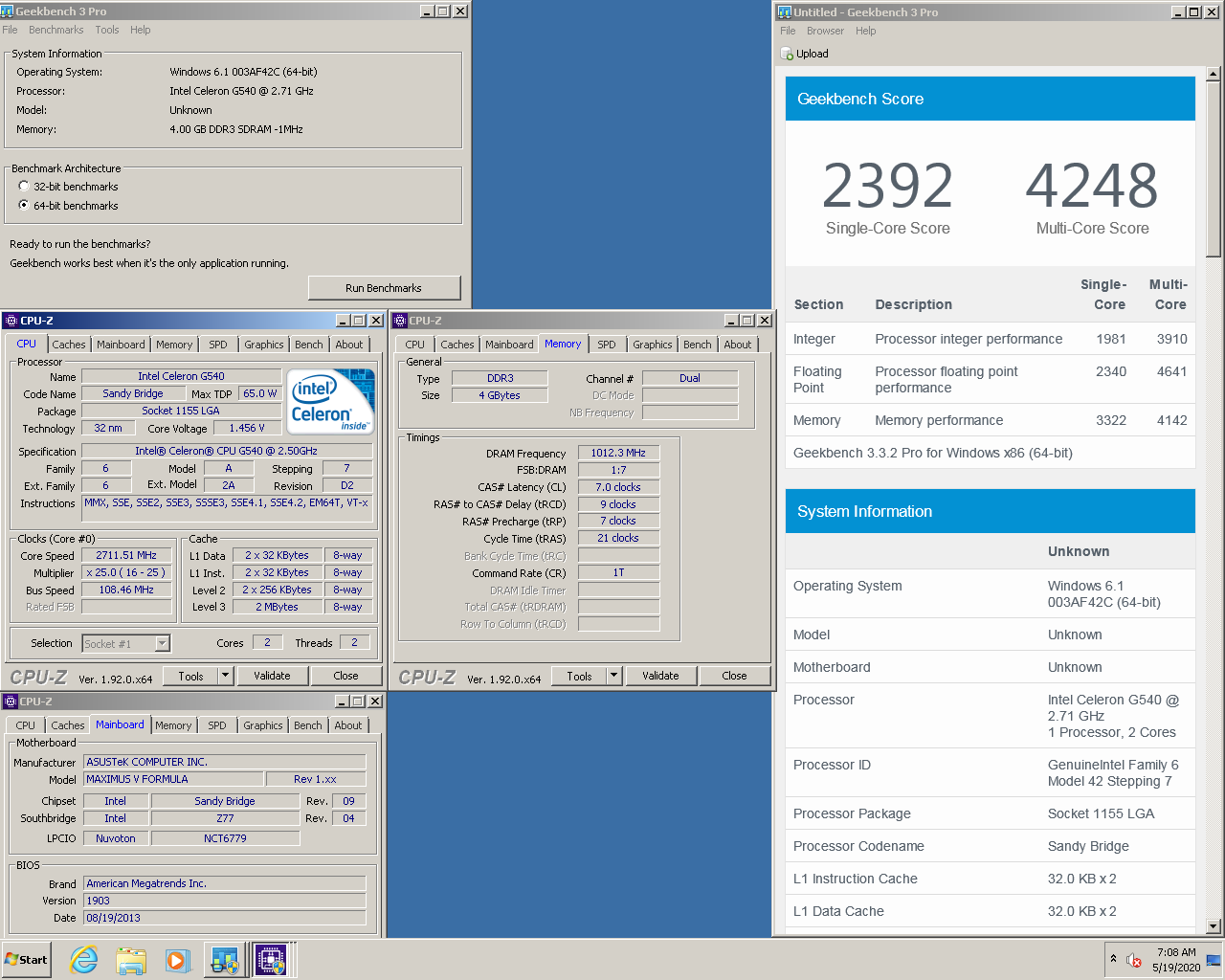This screenshot has width=1225, height=980.
Task: Click the Intel Celeron G540 name field
Action: (181, 376)
